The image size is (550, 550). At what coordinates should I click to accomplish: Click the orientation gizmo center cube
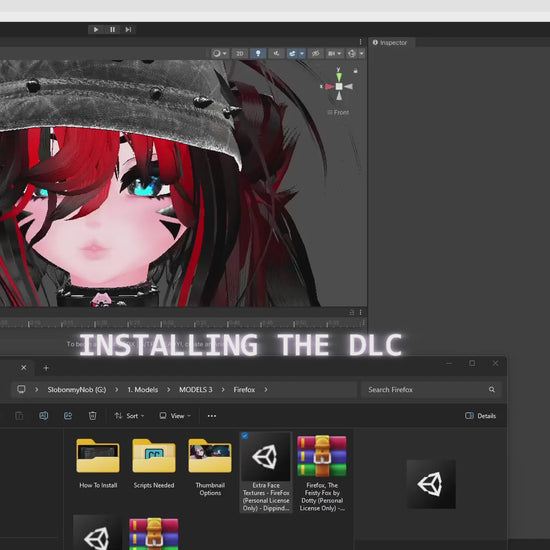click(339, 86)
